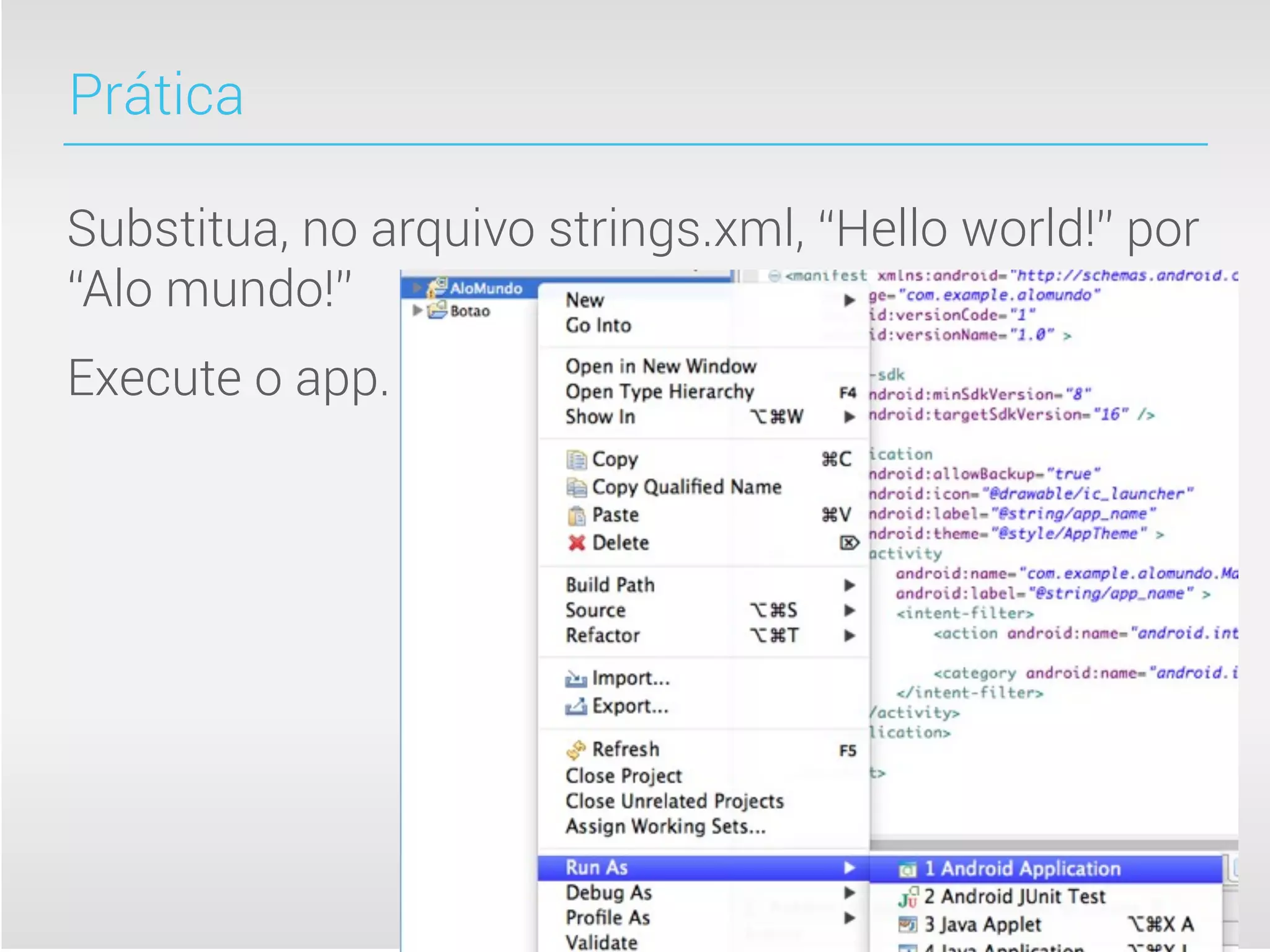
Task: Choose Copy Qualified Name
Action: point(704,487)
